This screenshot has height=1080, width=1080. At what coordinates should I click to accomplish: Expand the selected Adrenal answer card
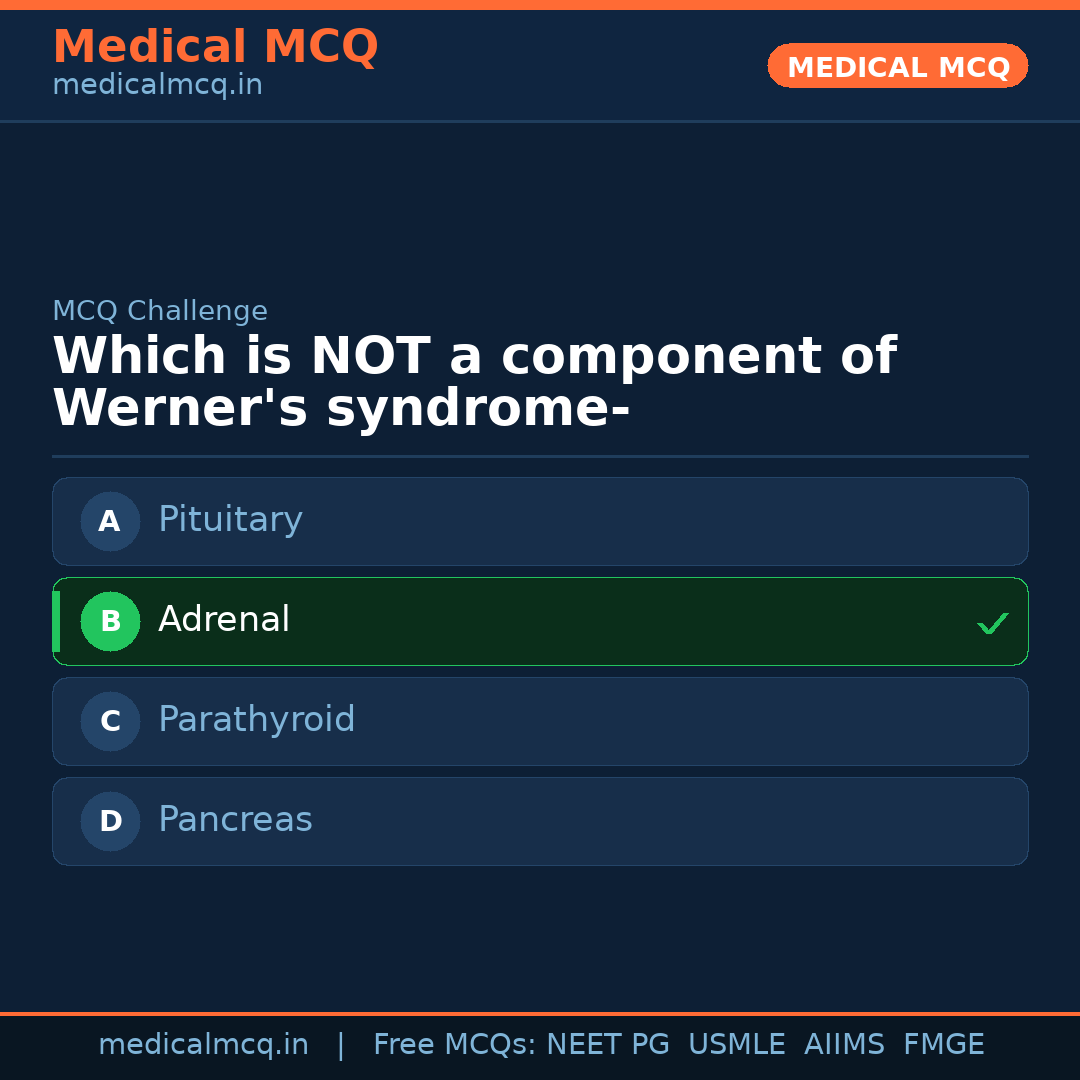click(x=540, y=621)
